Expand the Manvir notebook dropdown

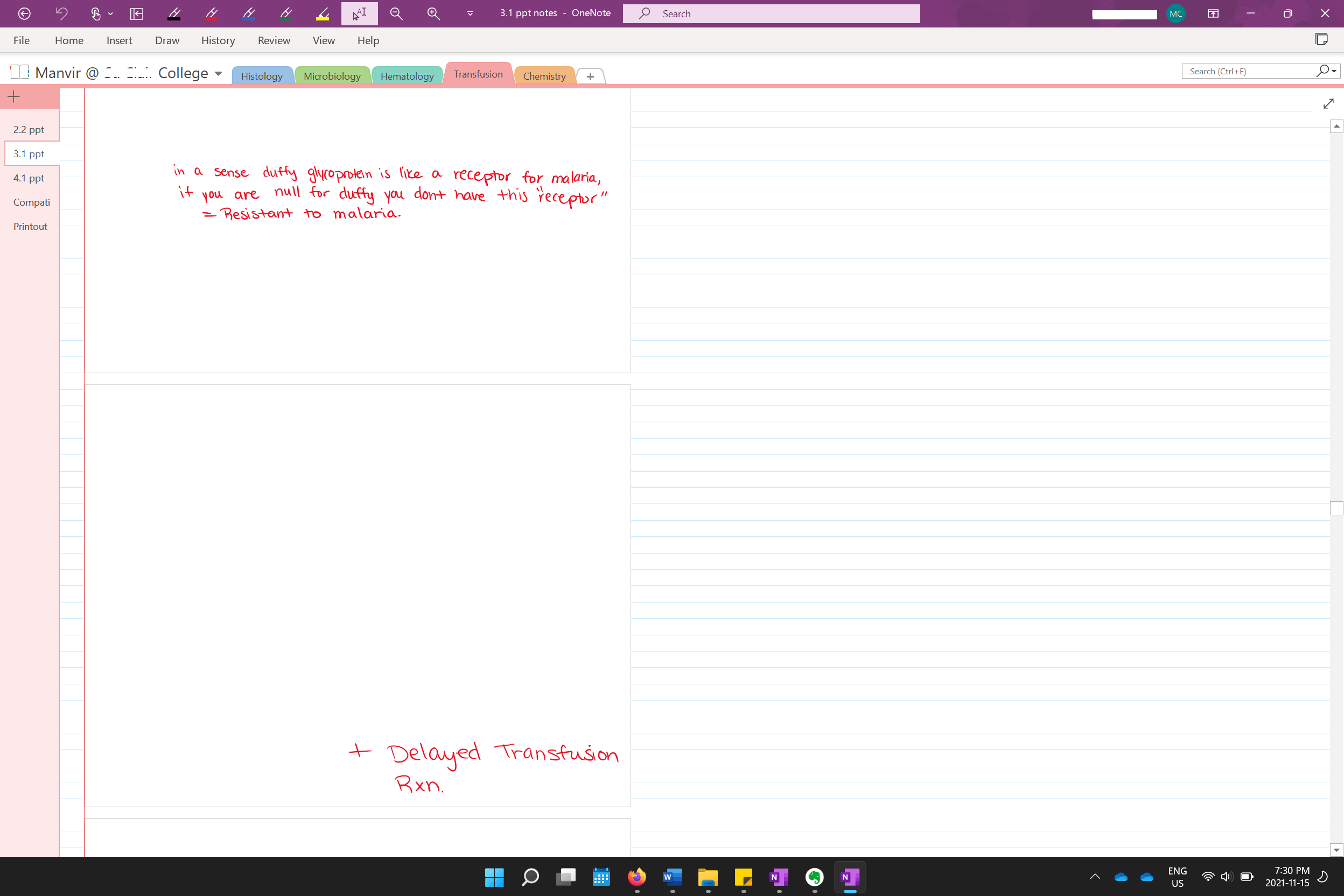coord(218,73)
